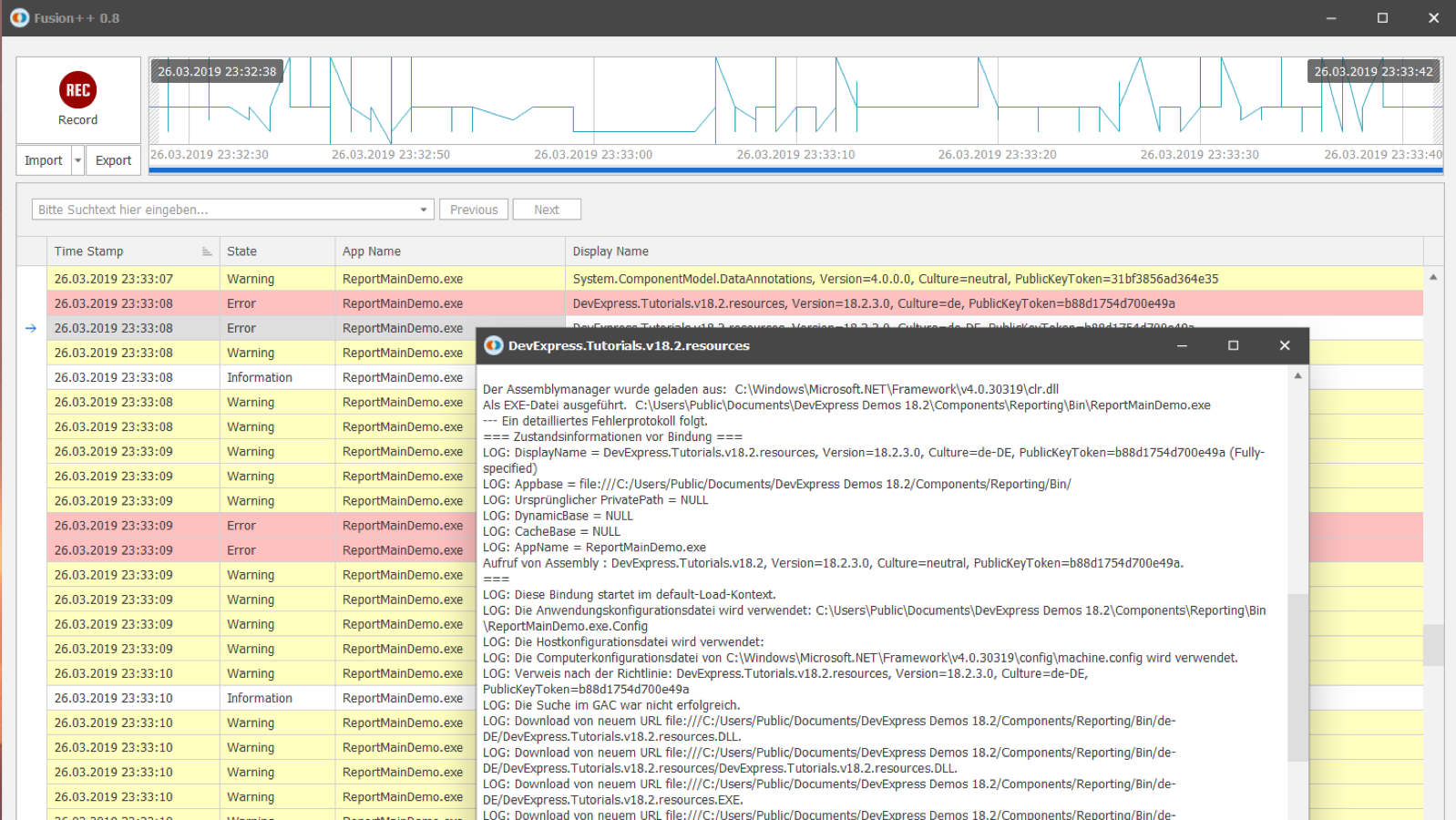Click the Import button

click(43, 160)
